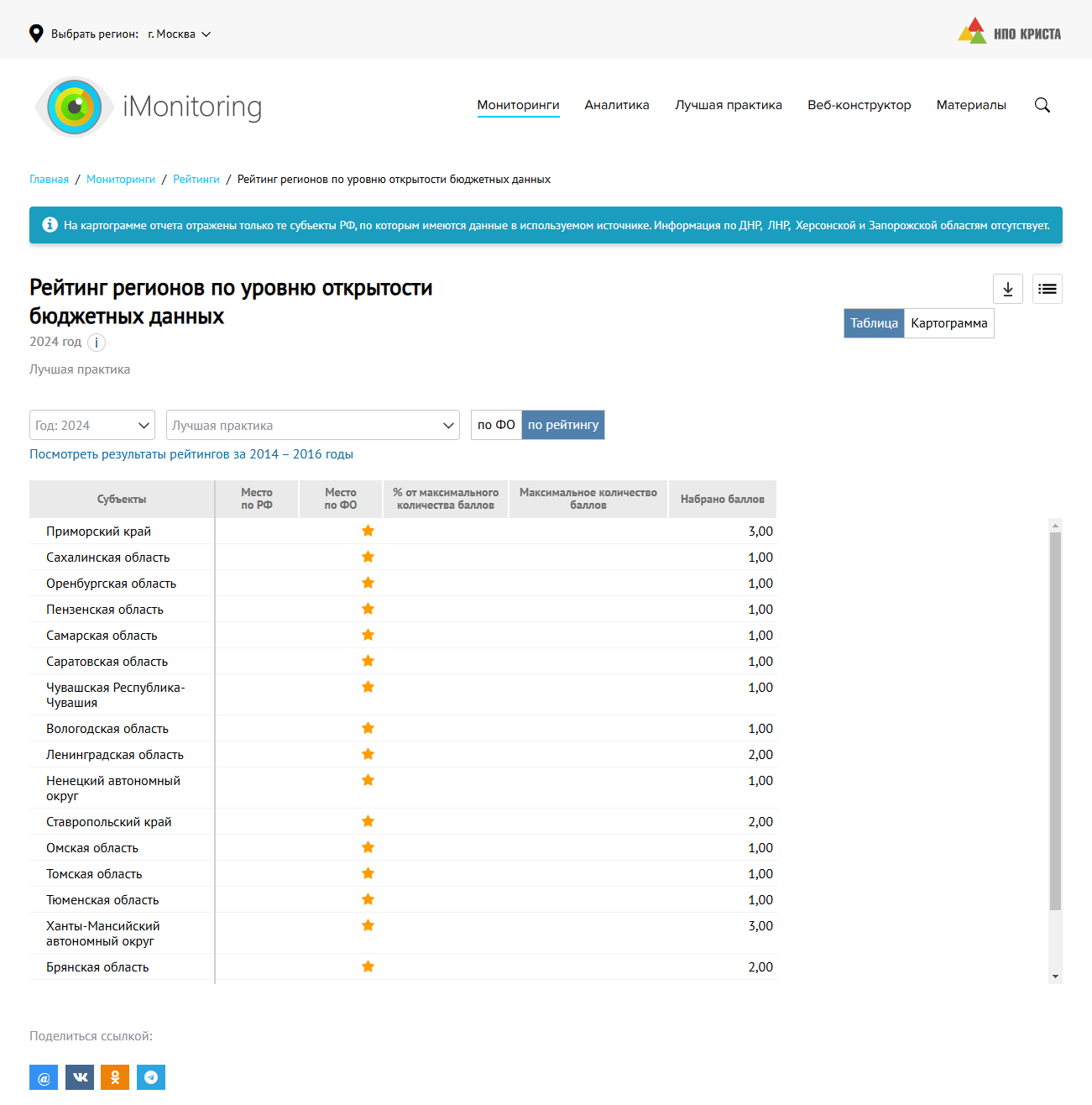Share link via VK icon
The width and height of the screenshot is (1092, 1105).
(80, 1077)
